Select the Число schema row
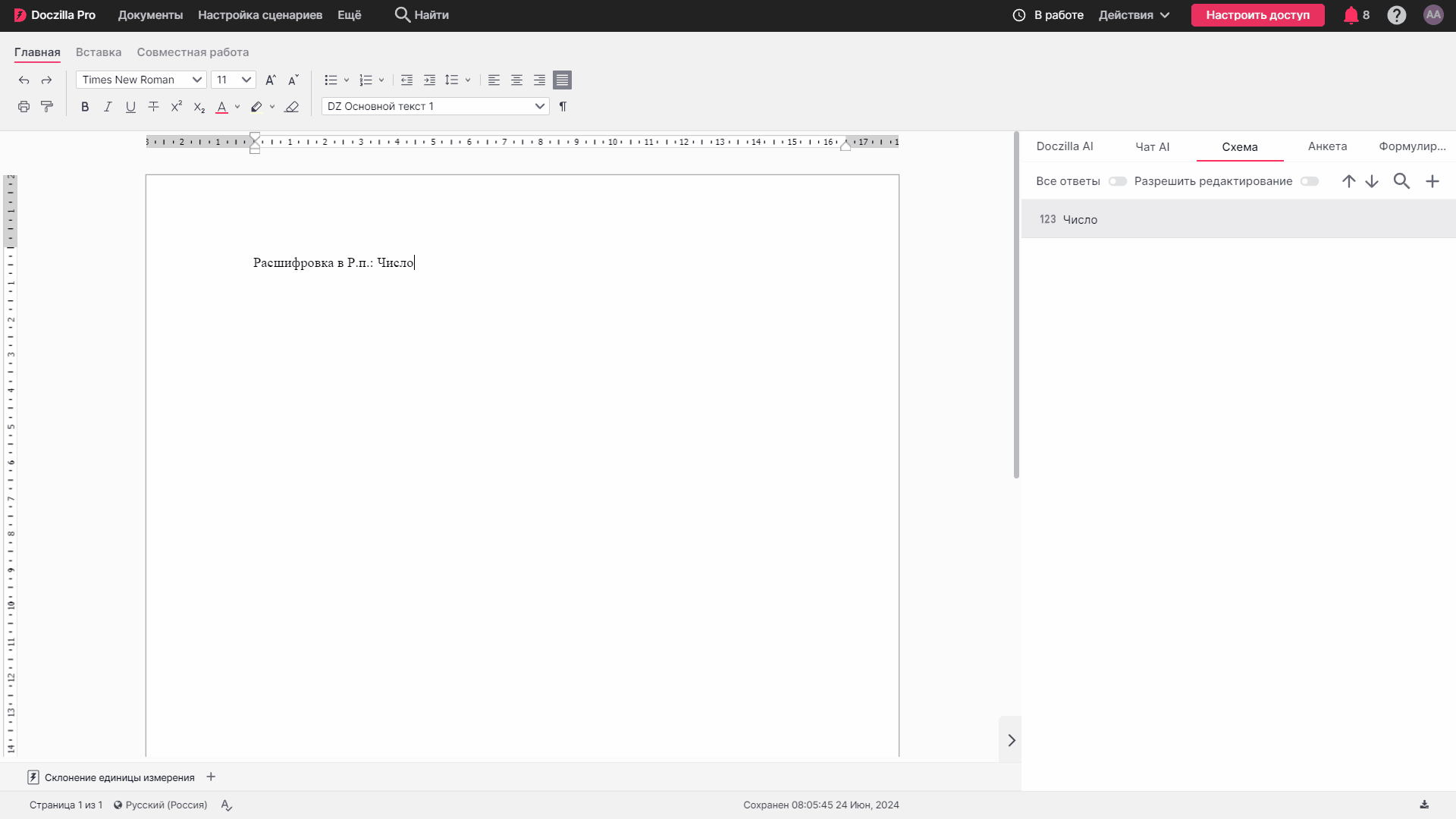The height and width of the screenshot is (819, 1456). coord(1238,220)
